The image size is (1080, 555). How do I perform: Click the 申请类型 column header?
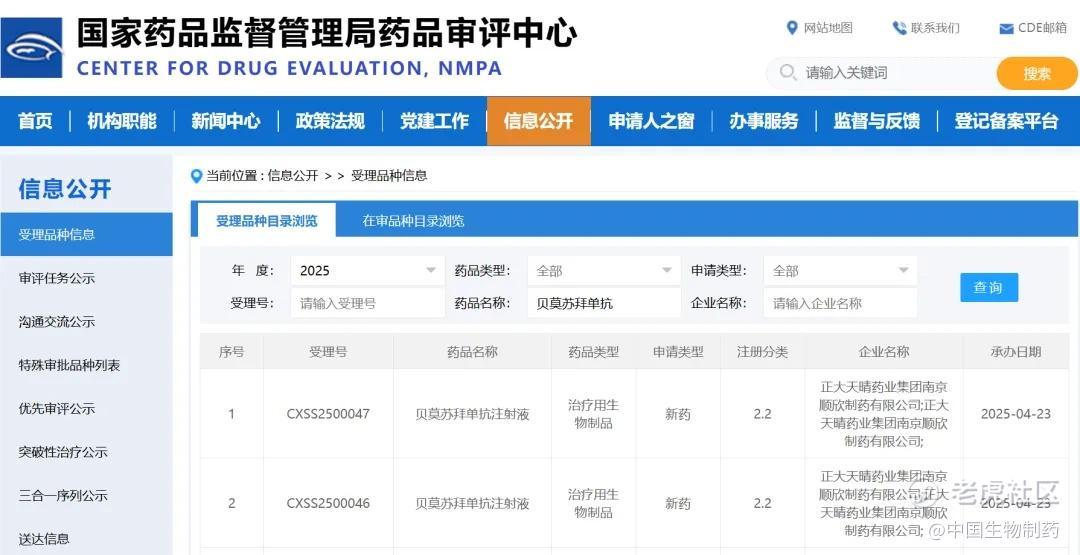(678, 352)
